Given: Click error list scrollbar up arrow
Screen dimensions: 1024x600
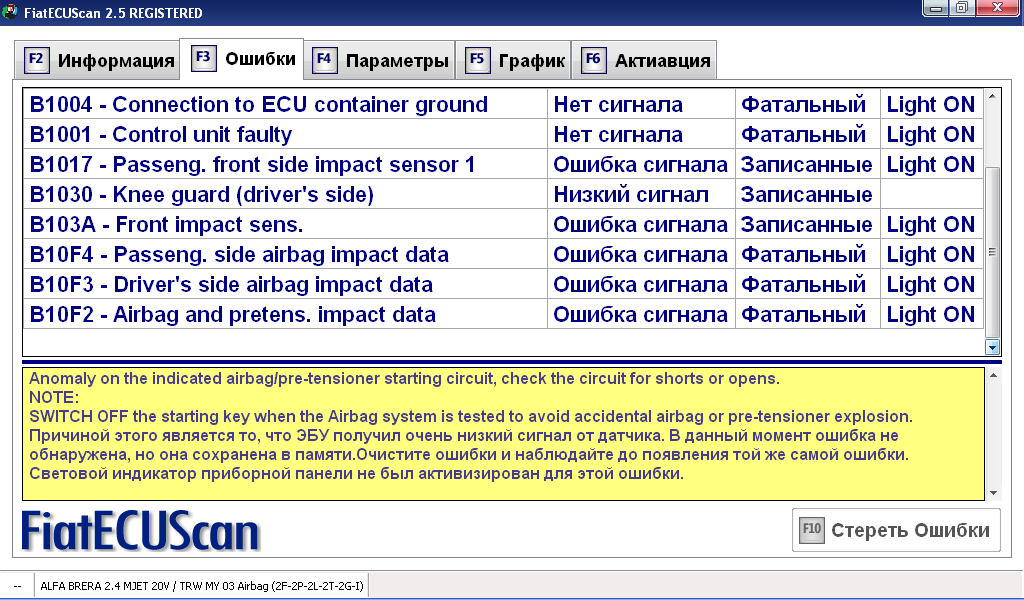Looking at the screenshot, I should tap(992, 97).
